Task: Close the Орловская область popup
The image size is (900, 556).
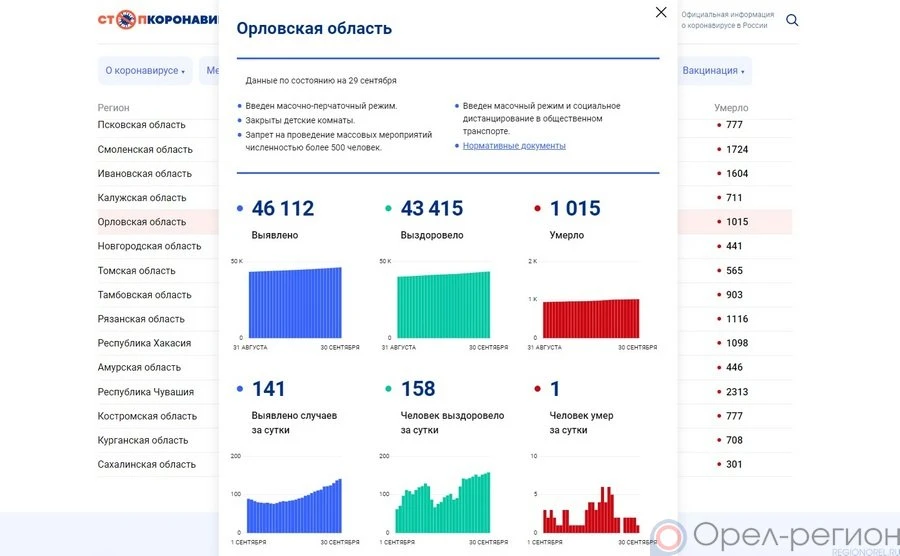Action: pyautogui.click(x=660, y=12)
